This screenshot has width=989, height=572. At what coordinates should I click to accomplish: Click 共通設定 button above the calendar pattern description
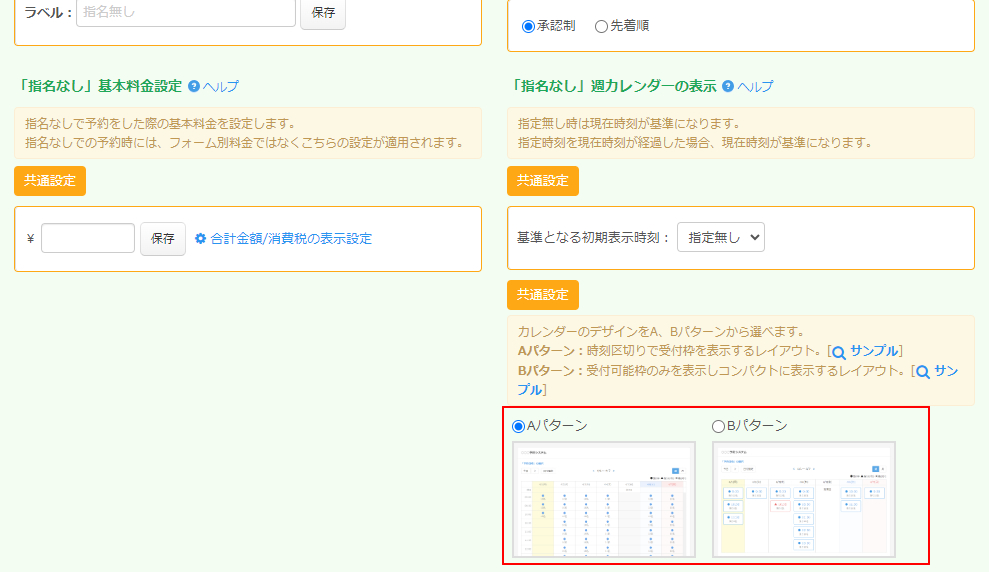click(543, 295)
